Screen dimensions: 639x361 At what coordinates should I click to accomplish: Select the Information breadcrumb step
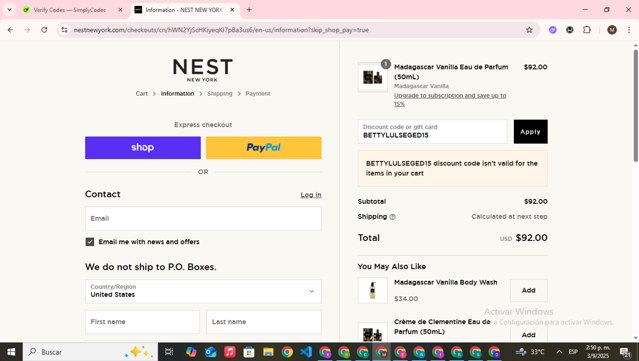(177, 93)
